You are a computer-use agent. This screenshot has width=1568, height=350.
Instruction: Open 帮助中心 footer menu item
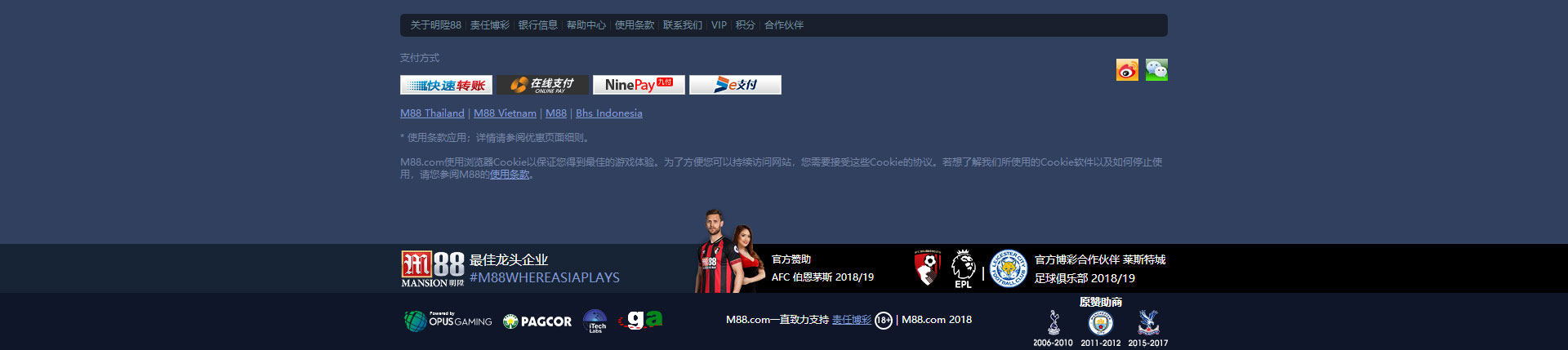click(x=586, y=25)
